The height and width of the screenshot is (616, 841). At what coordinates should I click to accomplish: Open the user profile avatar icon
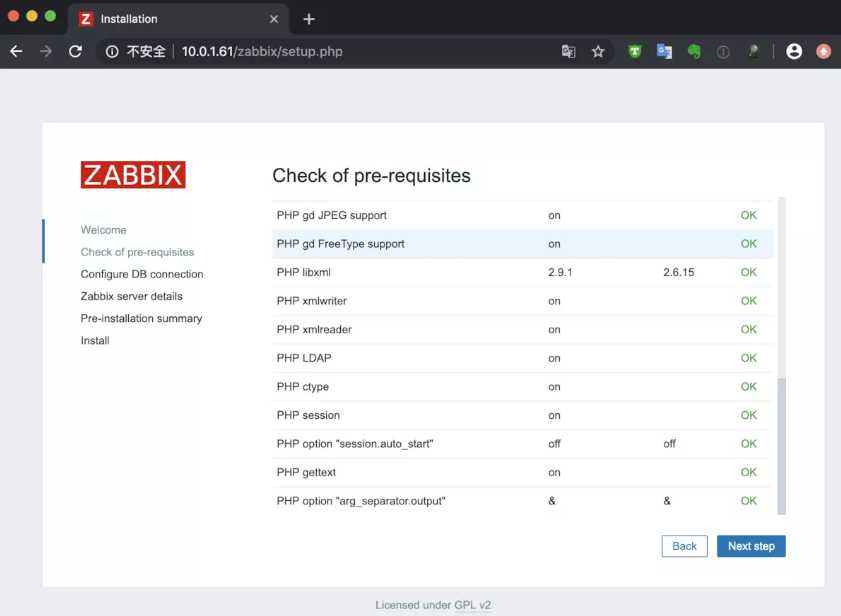[x=794, y=52]
